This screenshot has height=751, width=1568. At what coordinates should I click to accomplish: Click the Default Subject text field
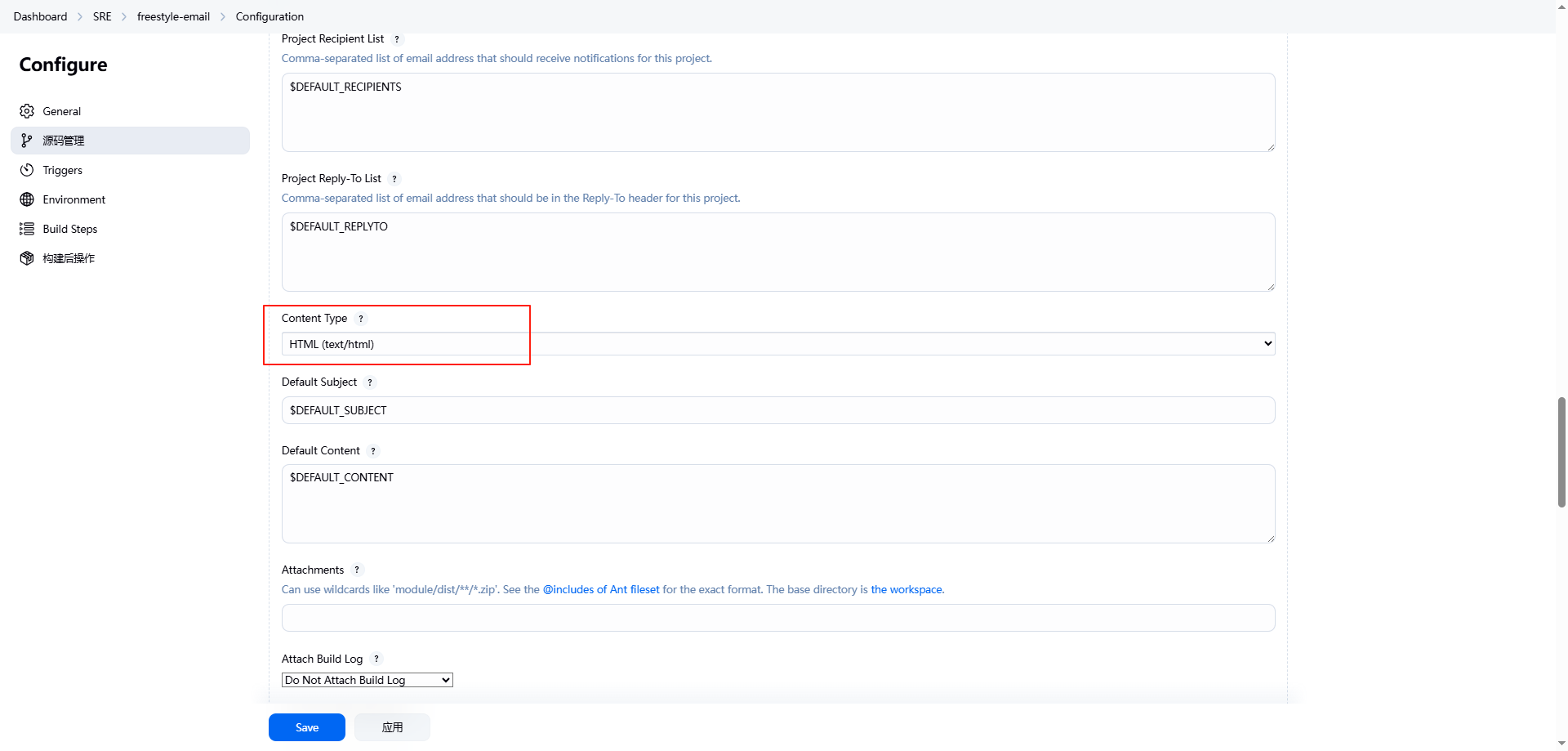point(777,410)
